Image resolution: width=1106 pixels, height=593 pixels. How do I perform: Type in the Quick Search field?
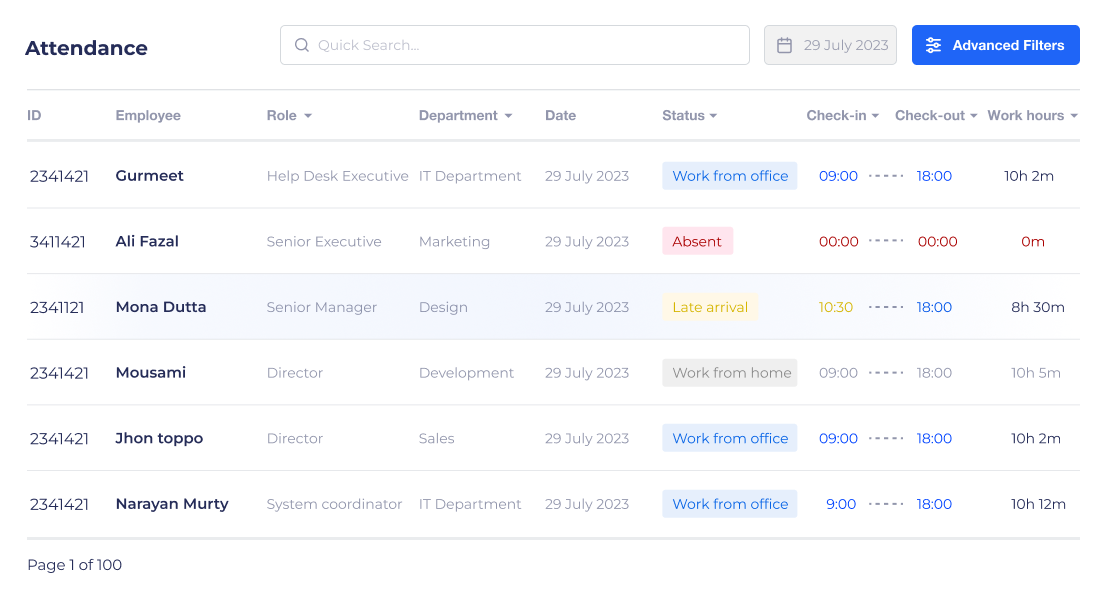(530, 45)
